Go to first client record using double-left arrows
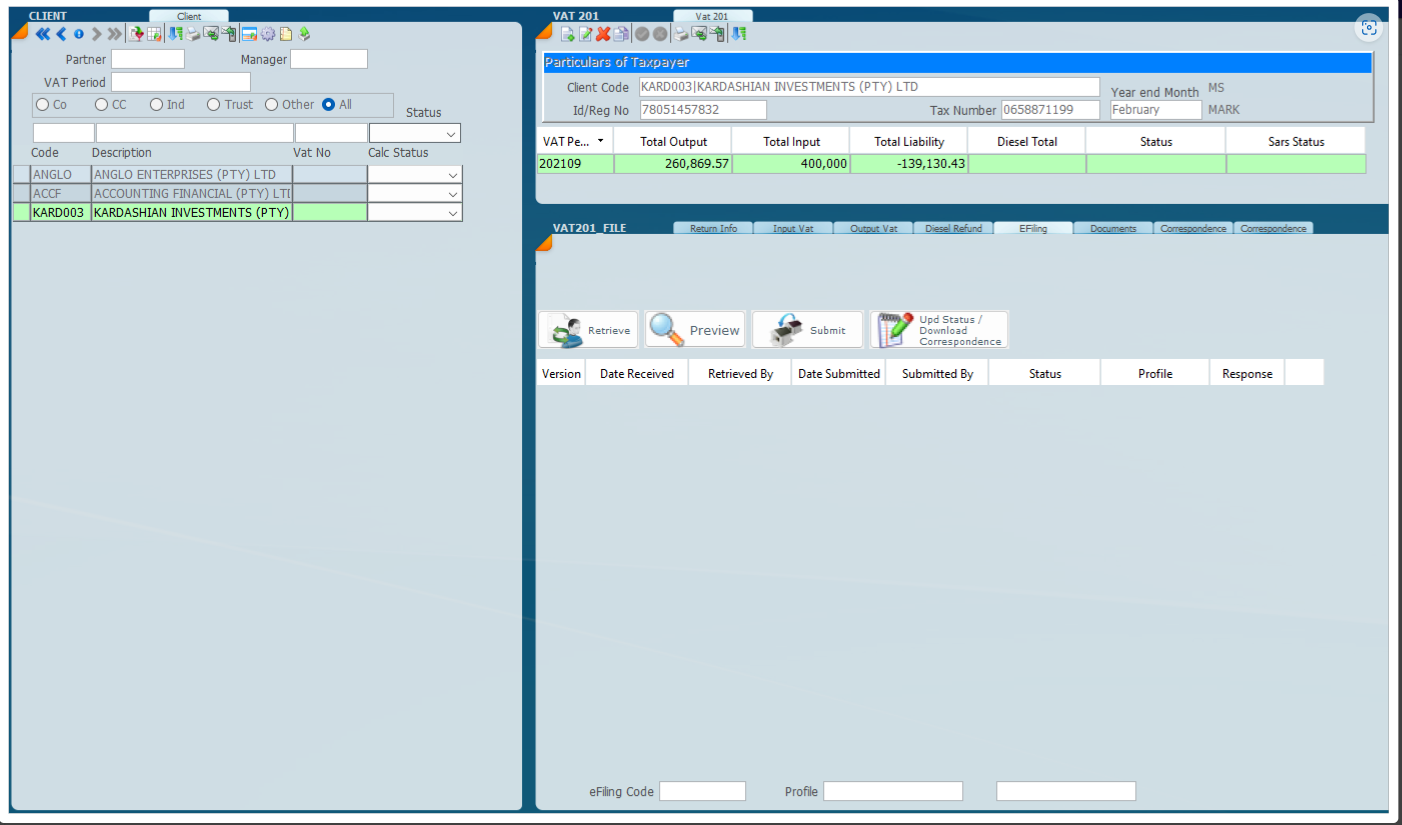Viewport: 1402px width, 825px height. pyautogui.click(x=42, y=34)
